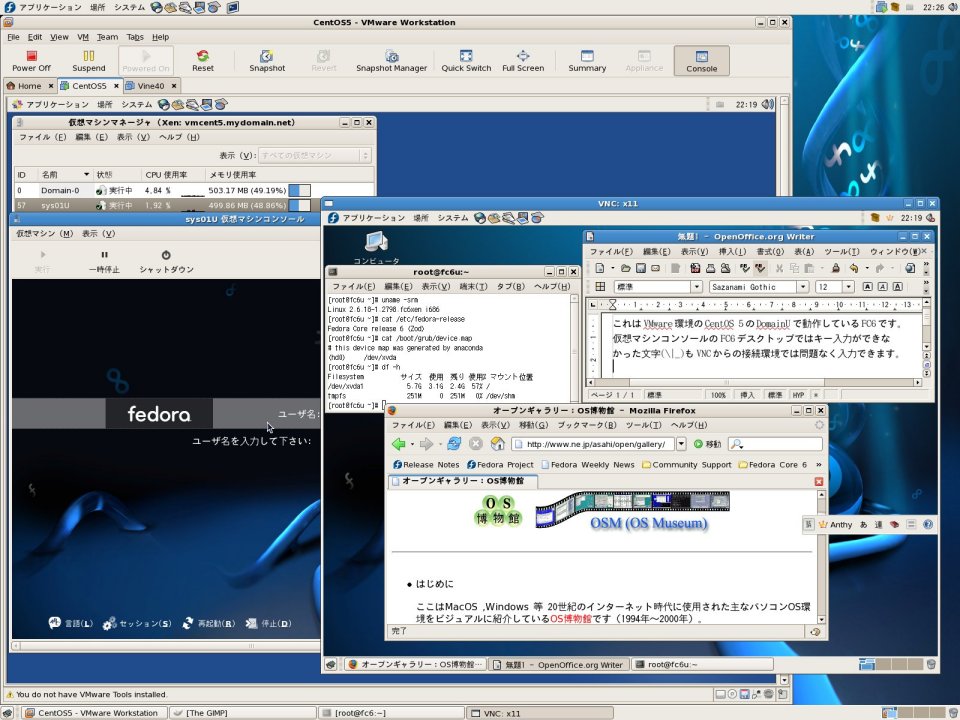Pause sys01U with the 一時停止 button

[x=104, y=261]
